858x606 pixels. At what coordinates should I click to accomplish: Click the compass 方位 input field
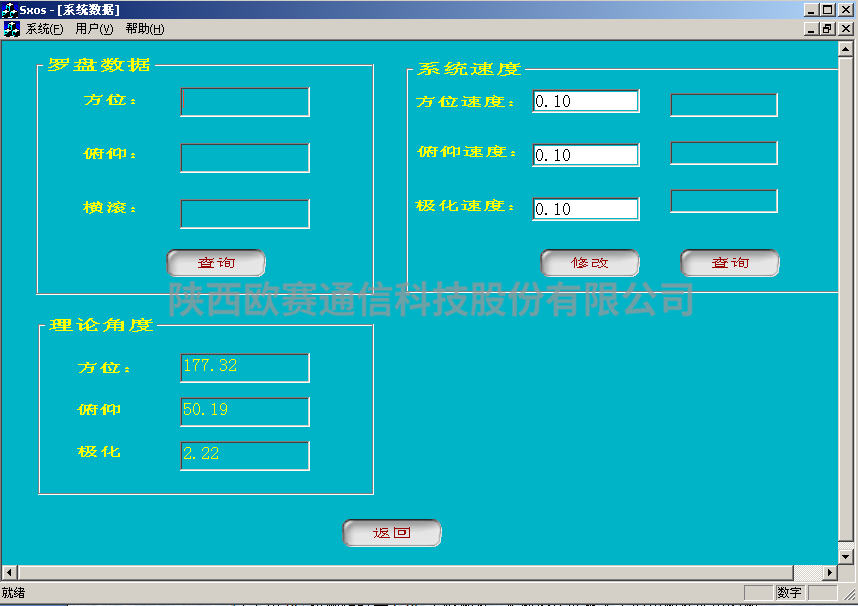[245, 102]
